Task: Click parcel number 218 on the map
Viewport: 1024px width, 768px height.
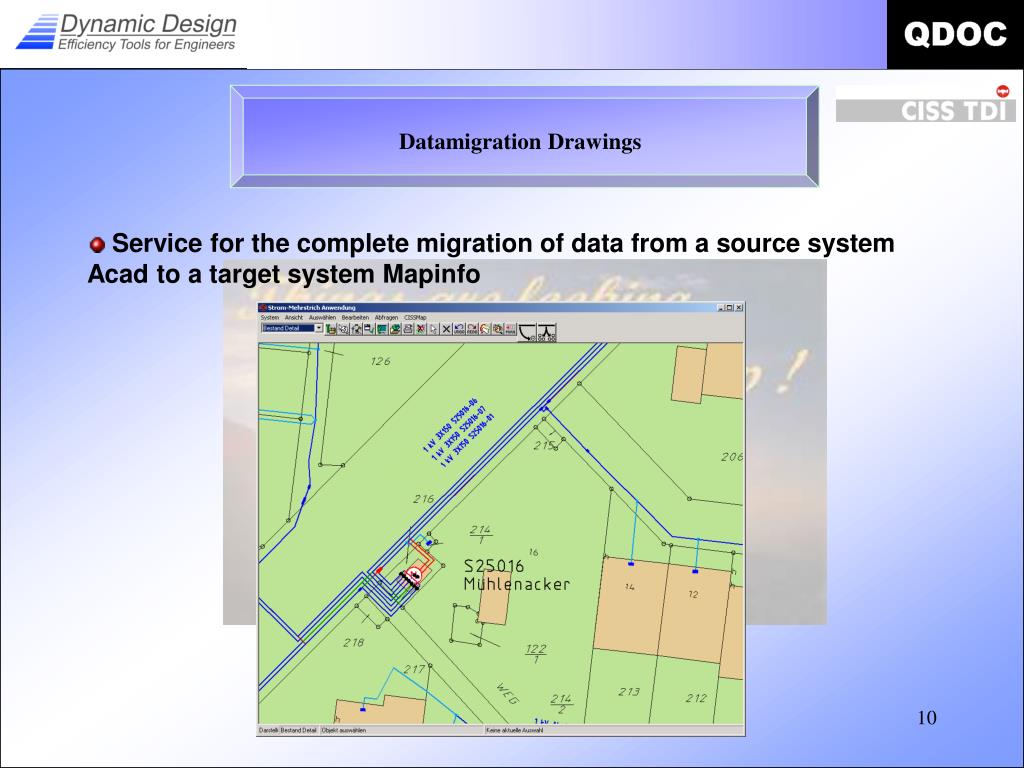Action: point(353,643)
